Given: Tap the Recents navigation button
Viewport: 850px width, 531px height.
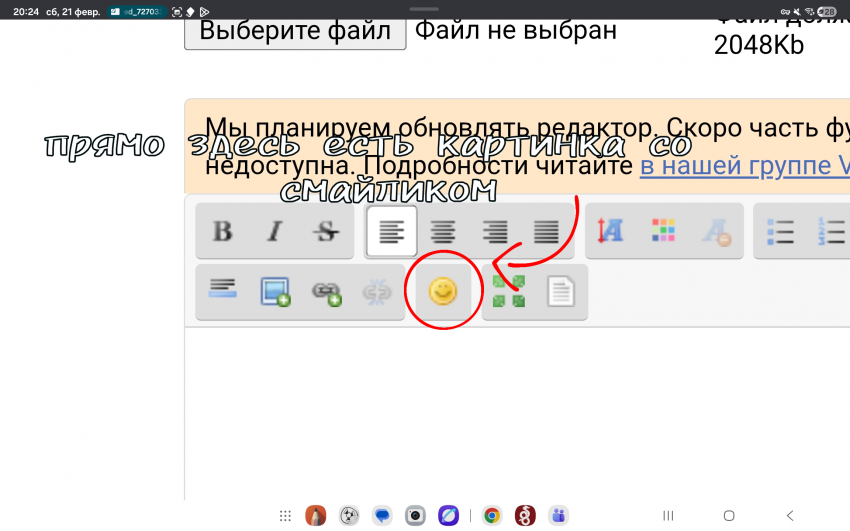Looking at the screenshot, I should 668,515.
